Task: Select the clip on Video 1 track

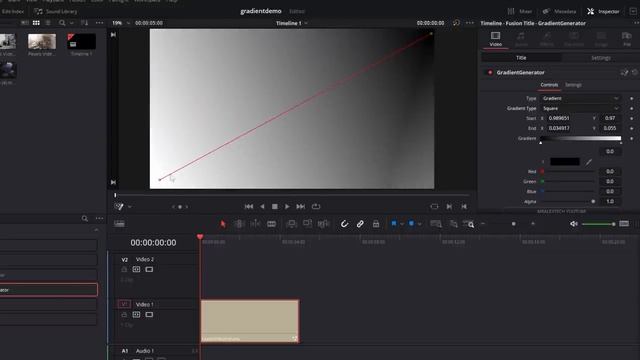Action: [x=250, y=321]
